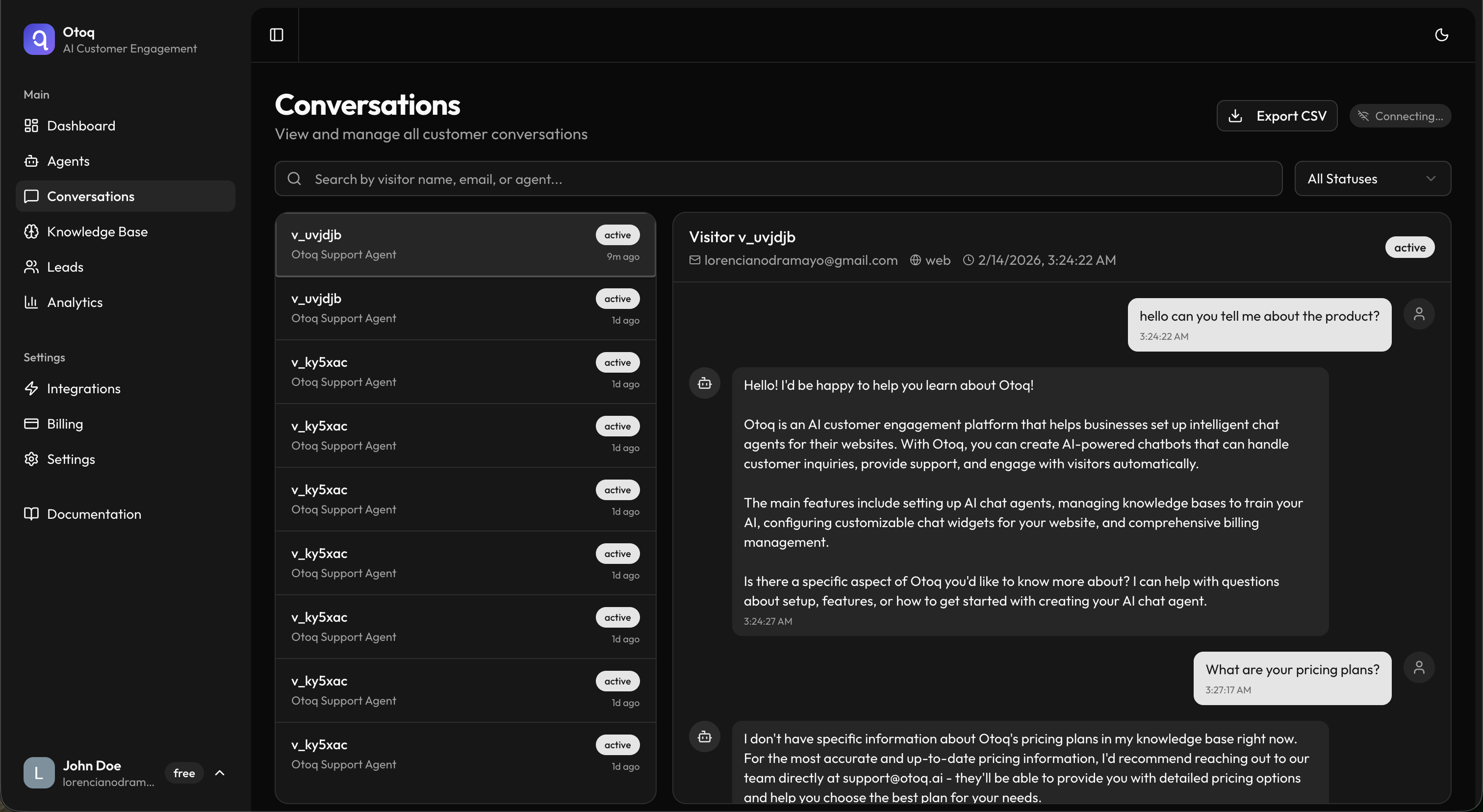Open the Agents page

68,161
